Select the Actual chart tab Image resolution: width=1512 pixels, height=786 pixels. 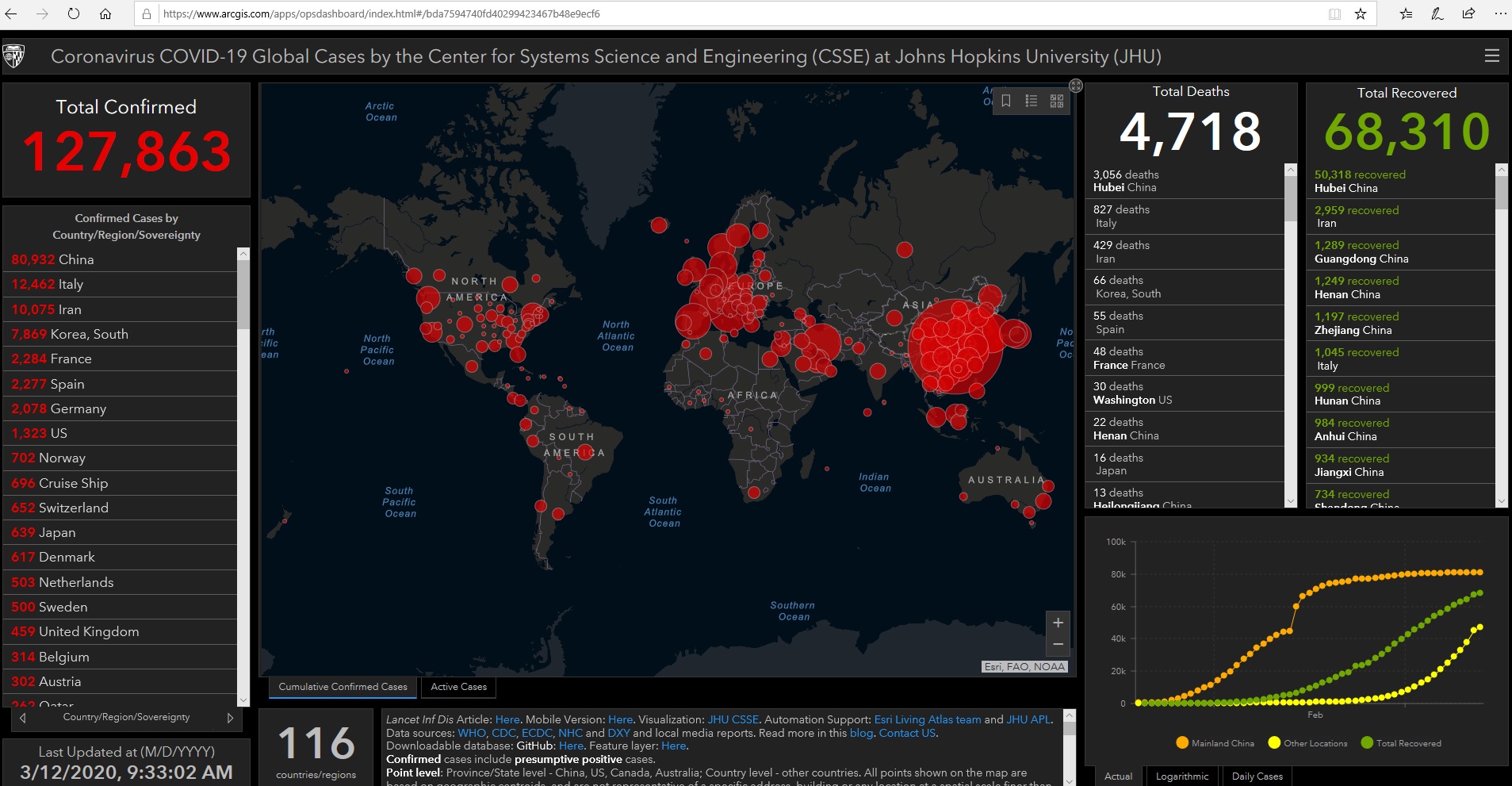coord(1118,776)
